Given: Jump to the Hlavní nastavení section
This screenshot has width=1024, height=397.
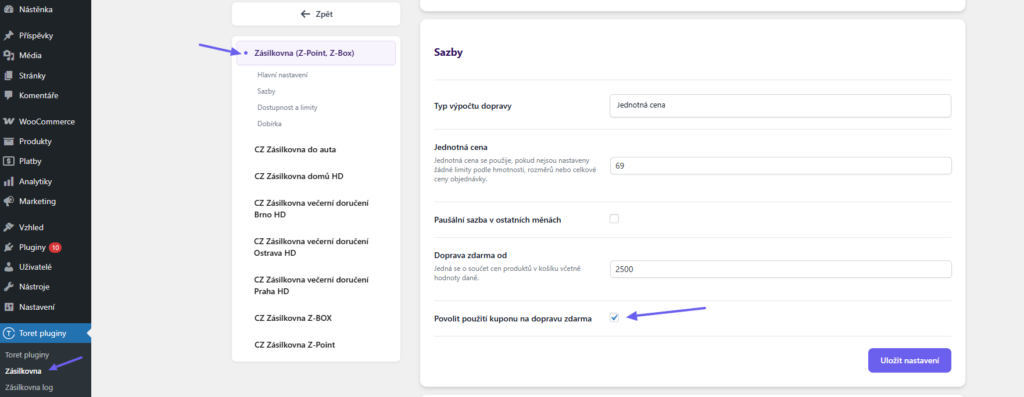Looking at the screenshot, I should [x=282, y=75].
